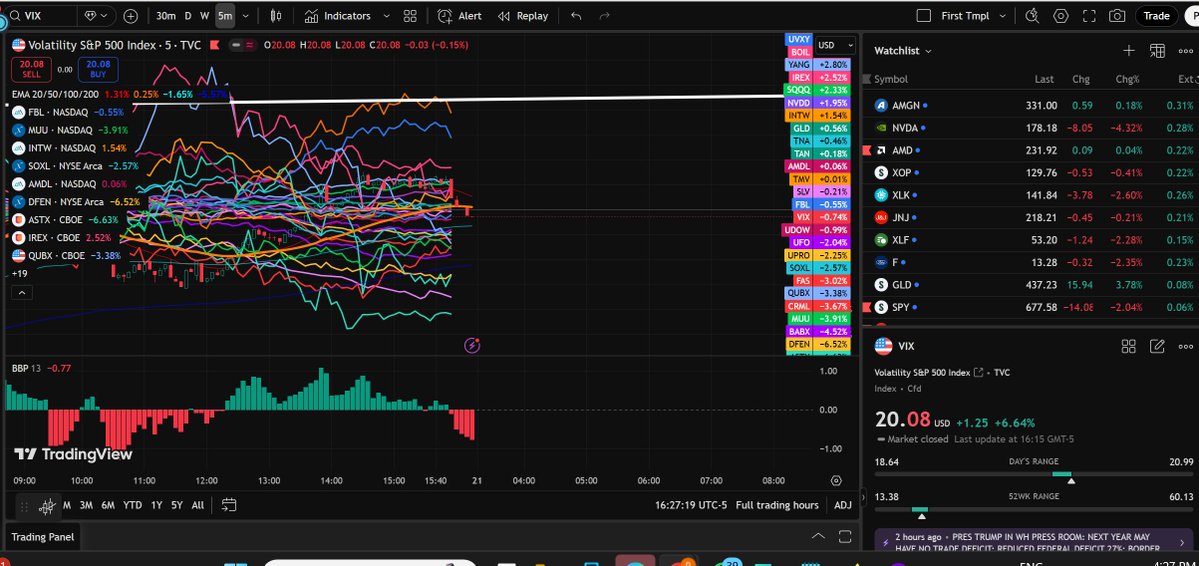Expand the Indicators favorites dropdown arrow

(386, 16)
